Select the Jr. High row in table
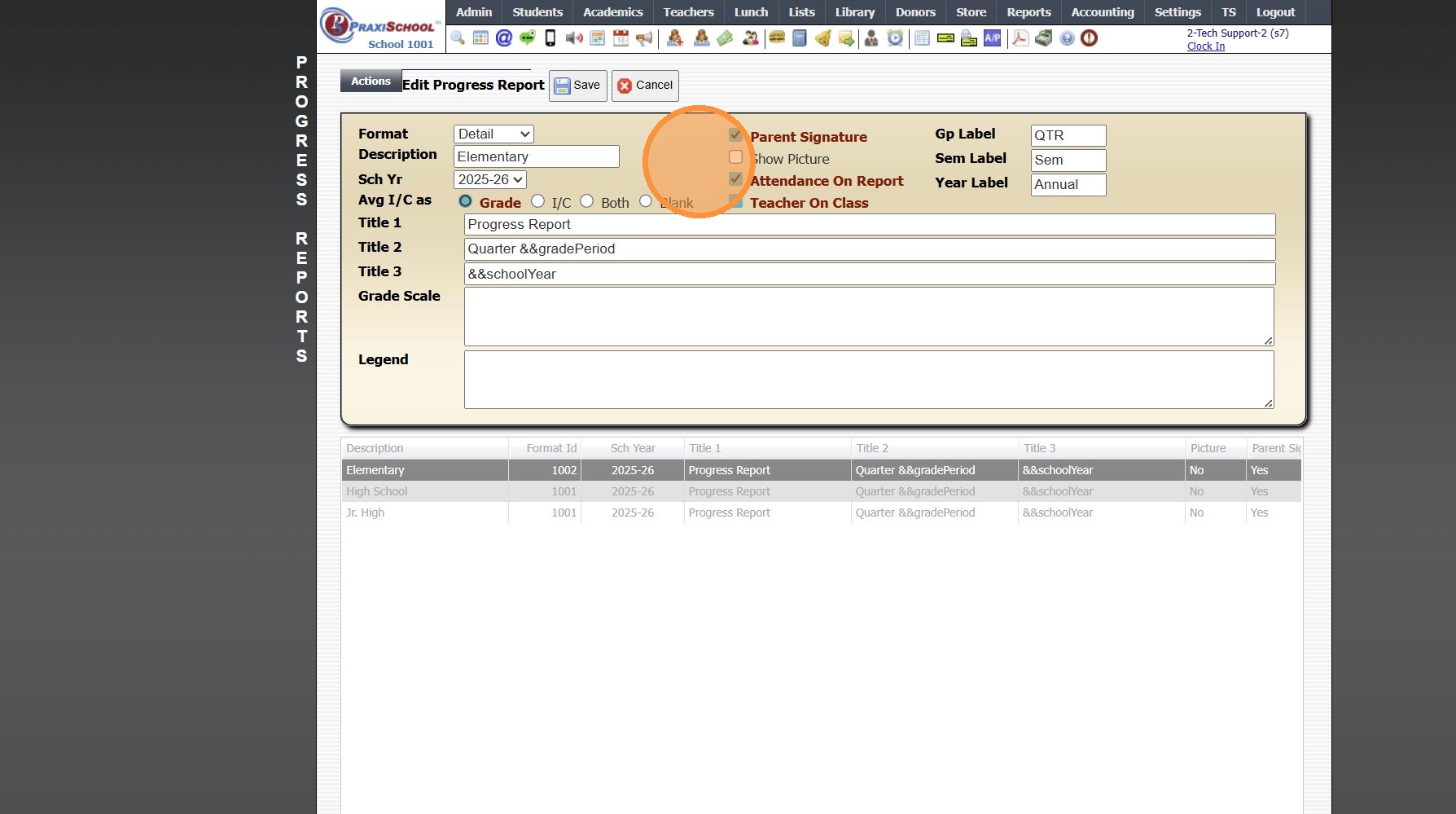The image size is (1456, 814). [821, 513]
